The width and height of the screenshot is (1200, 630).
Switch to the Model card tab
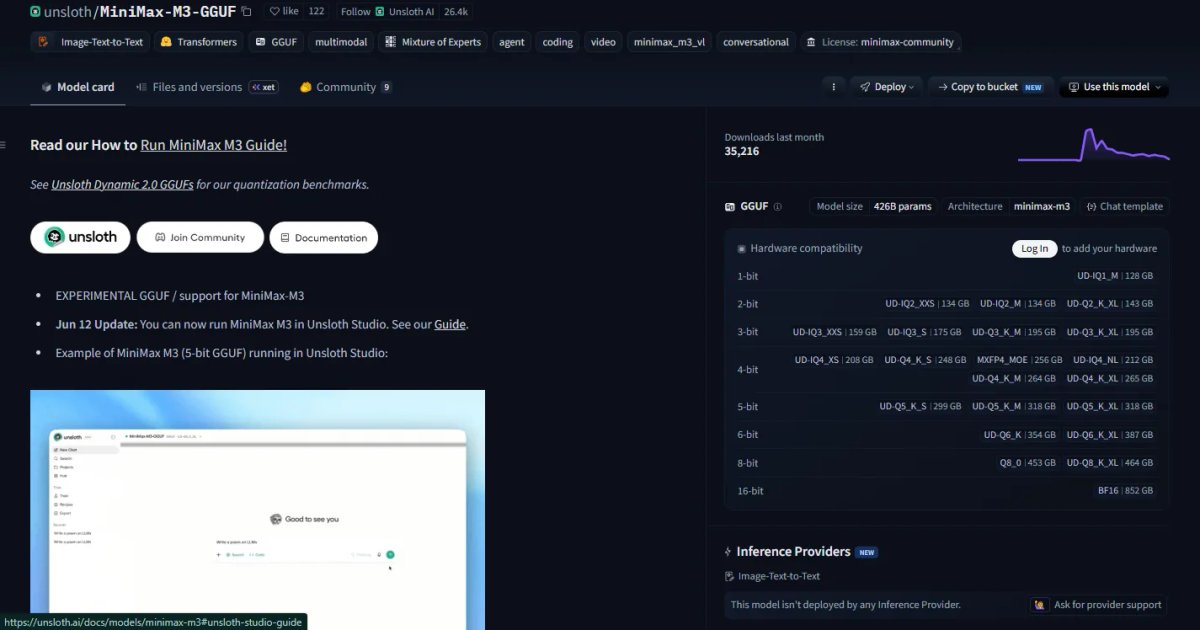78,87
